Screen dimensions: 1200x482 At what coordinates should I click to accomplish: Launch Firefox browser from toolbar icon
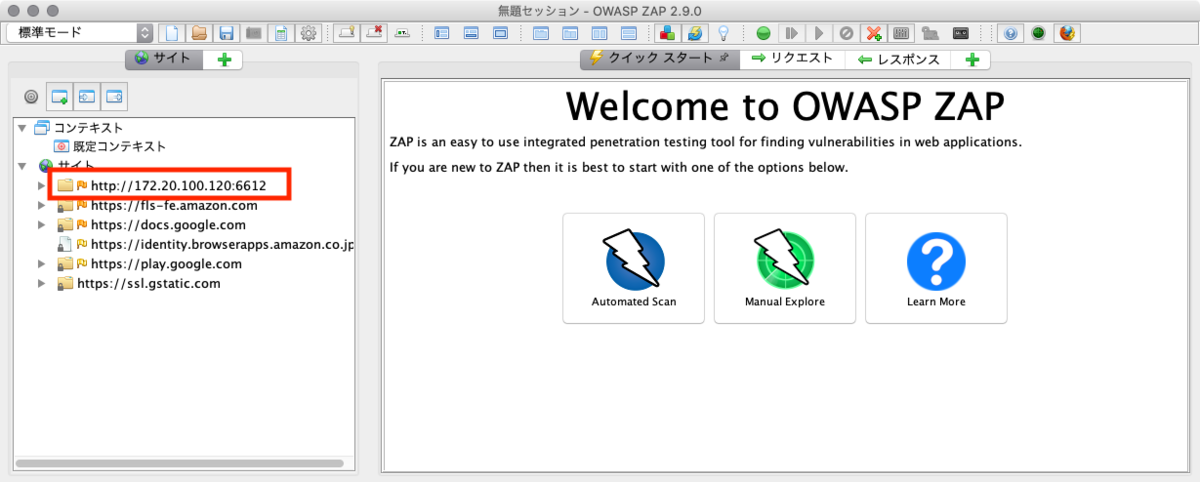tap(1067, 33)
